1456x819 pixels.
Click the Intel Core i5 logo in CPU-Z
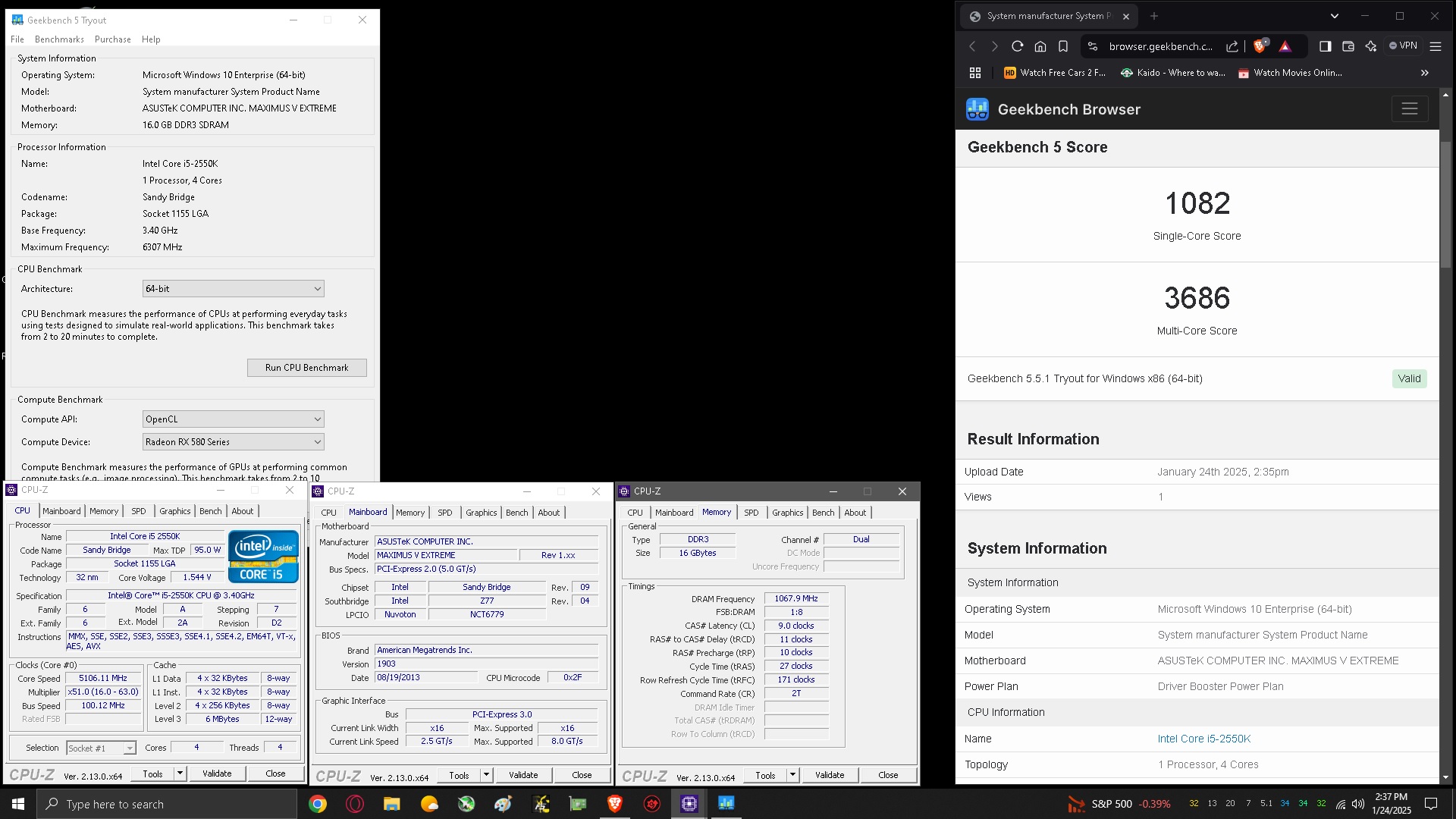coord(263,557)
